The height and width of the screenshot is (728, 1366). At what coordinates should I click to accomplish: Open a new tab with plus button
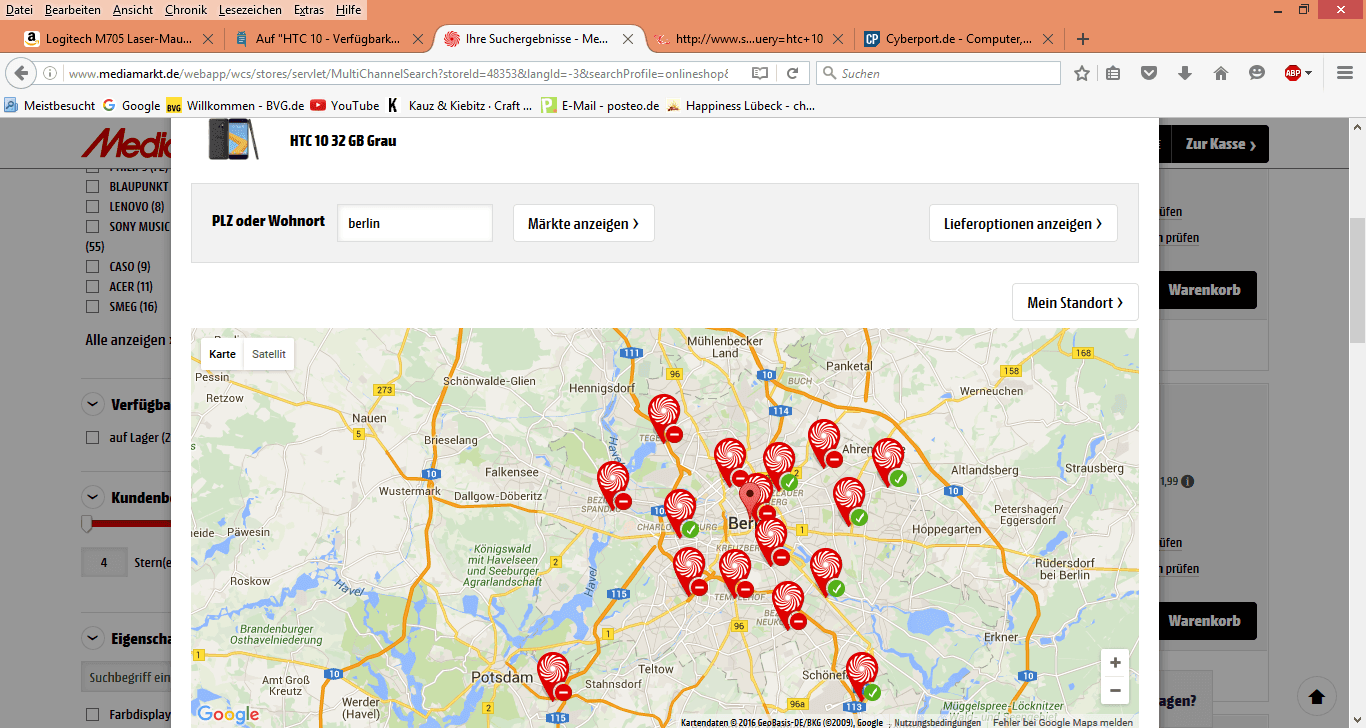tap(1082, 39)
